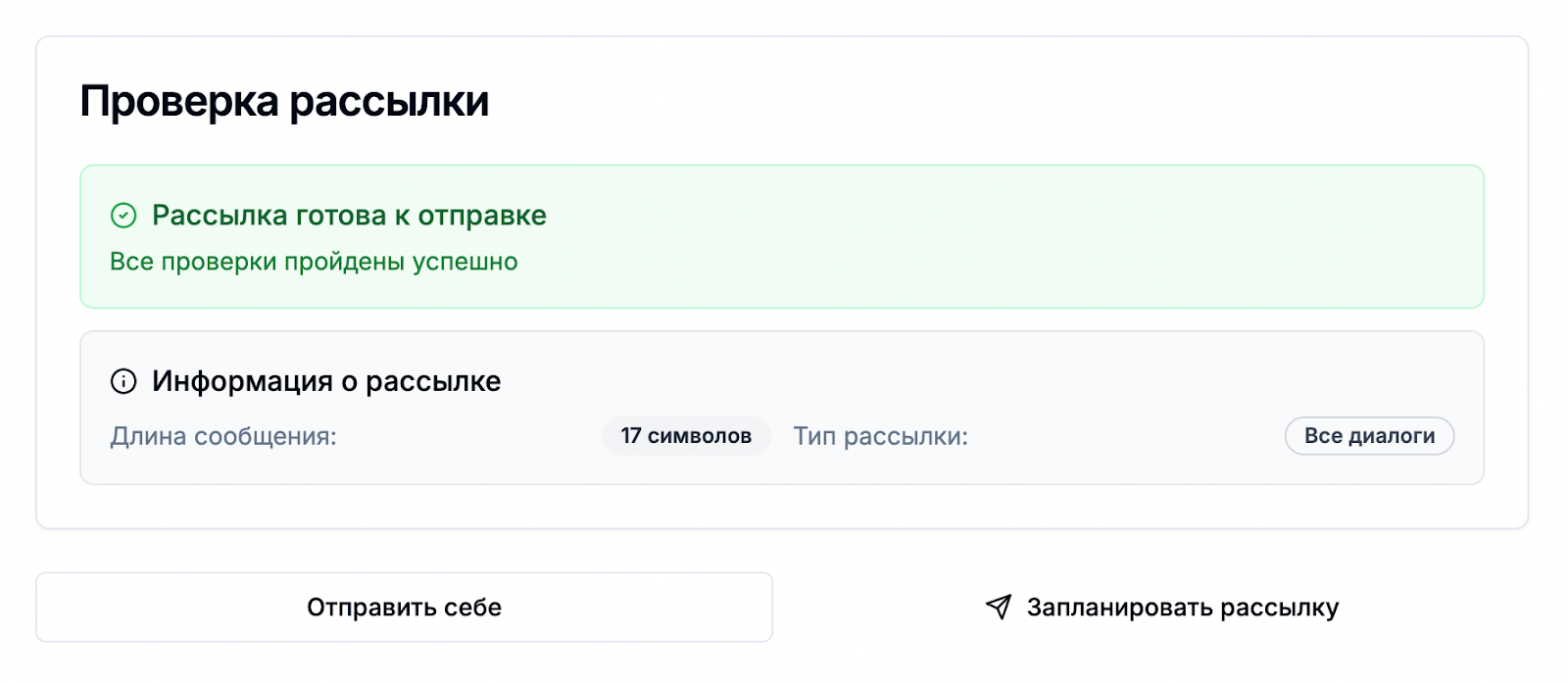
Task: Click the word Проверка in the heading
Action: (x=179, y=101)
